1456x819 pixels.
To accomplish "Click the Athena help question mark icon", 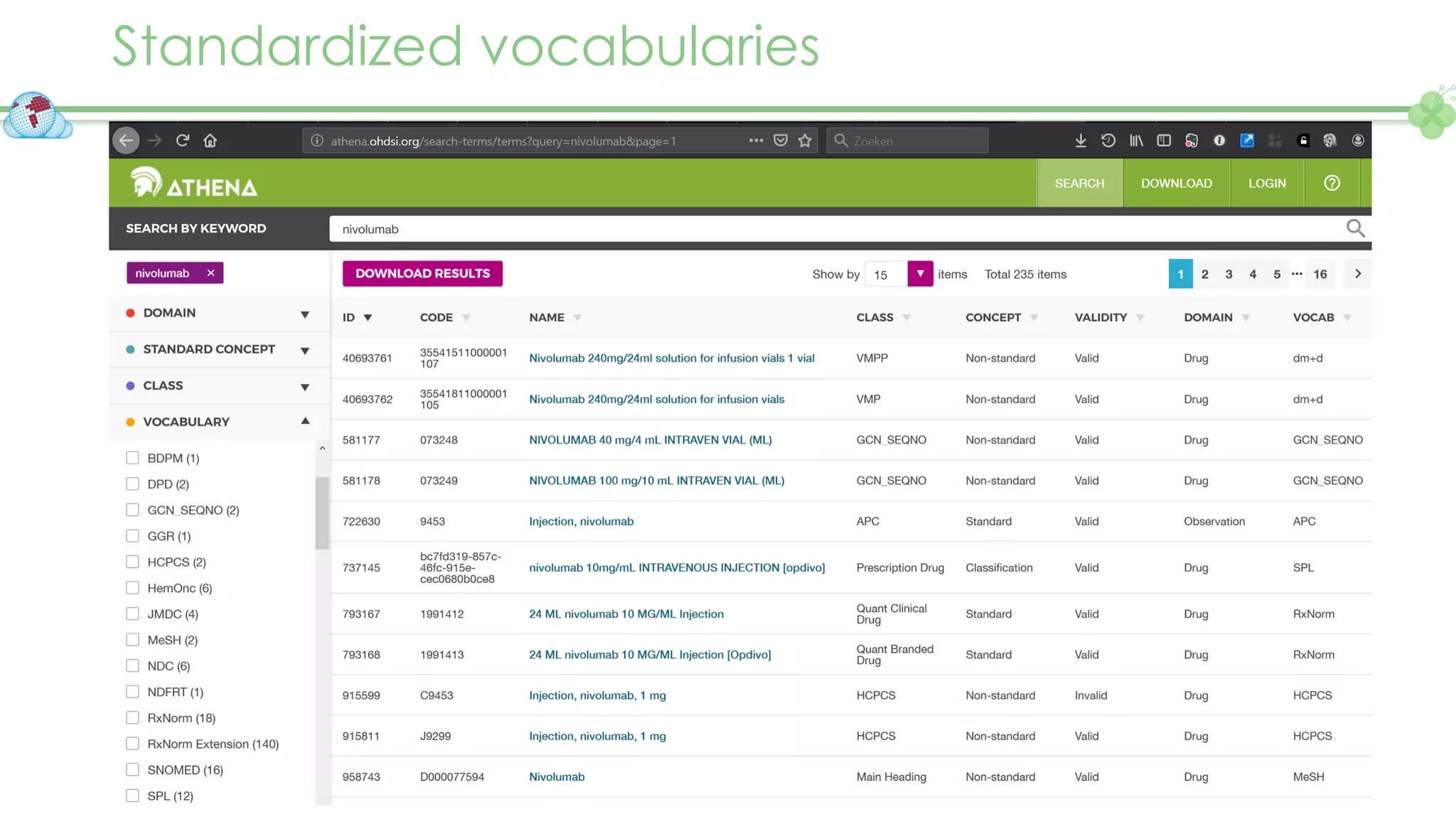I will (1332, 183).
